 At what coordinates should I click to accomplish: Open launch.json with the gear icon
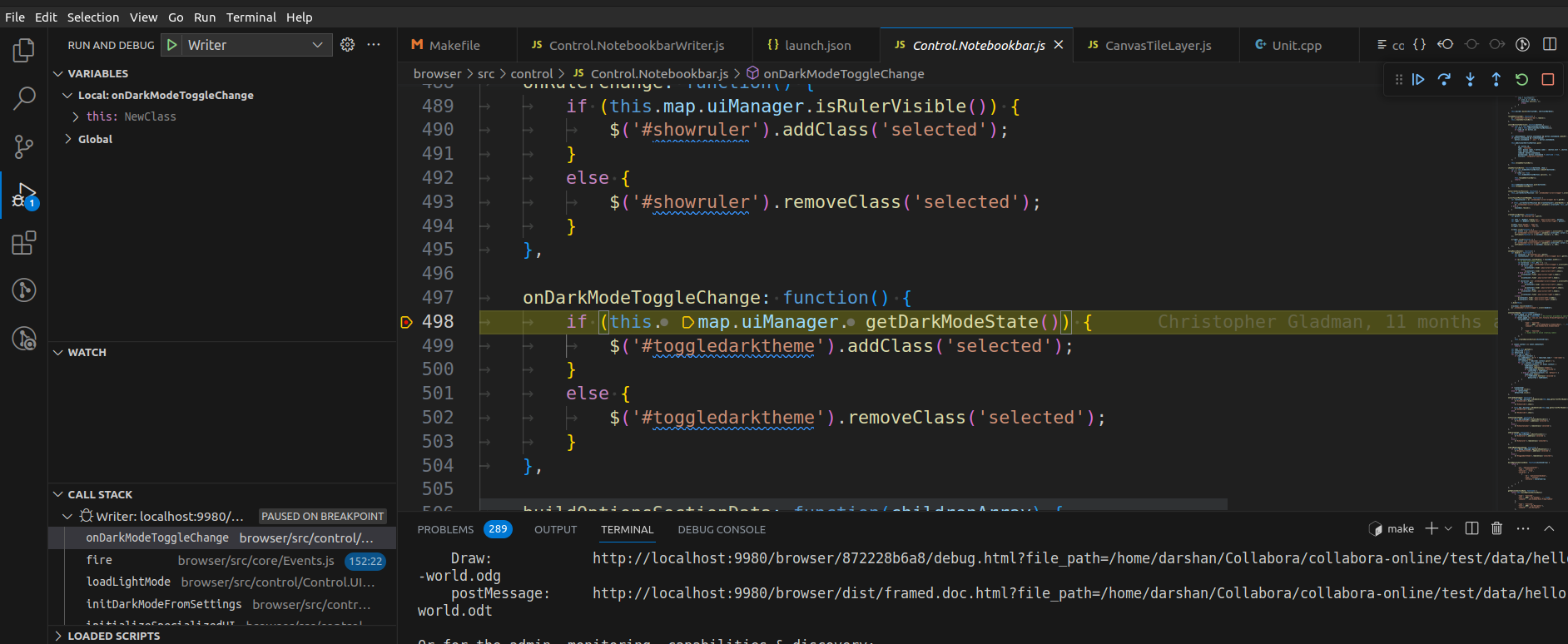[348, 45]
